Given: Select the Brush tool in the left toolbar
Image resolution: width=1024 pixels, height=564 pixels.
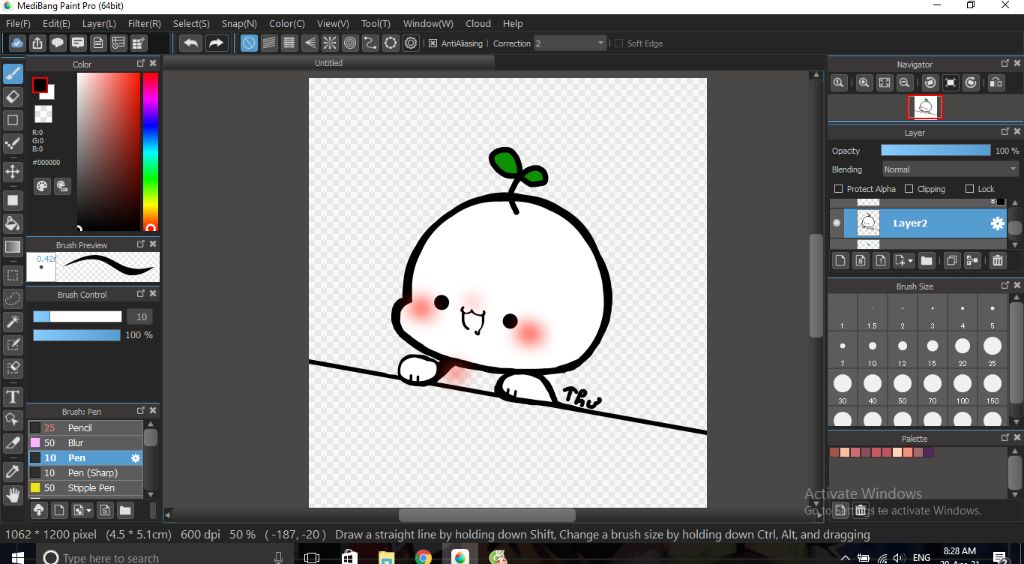Looking at the screenshot, I should point(12,74).
